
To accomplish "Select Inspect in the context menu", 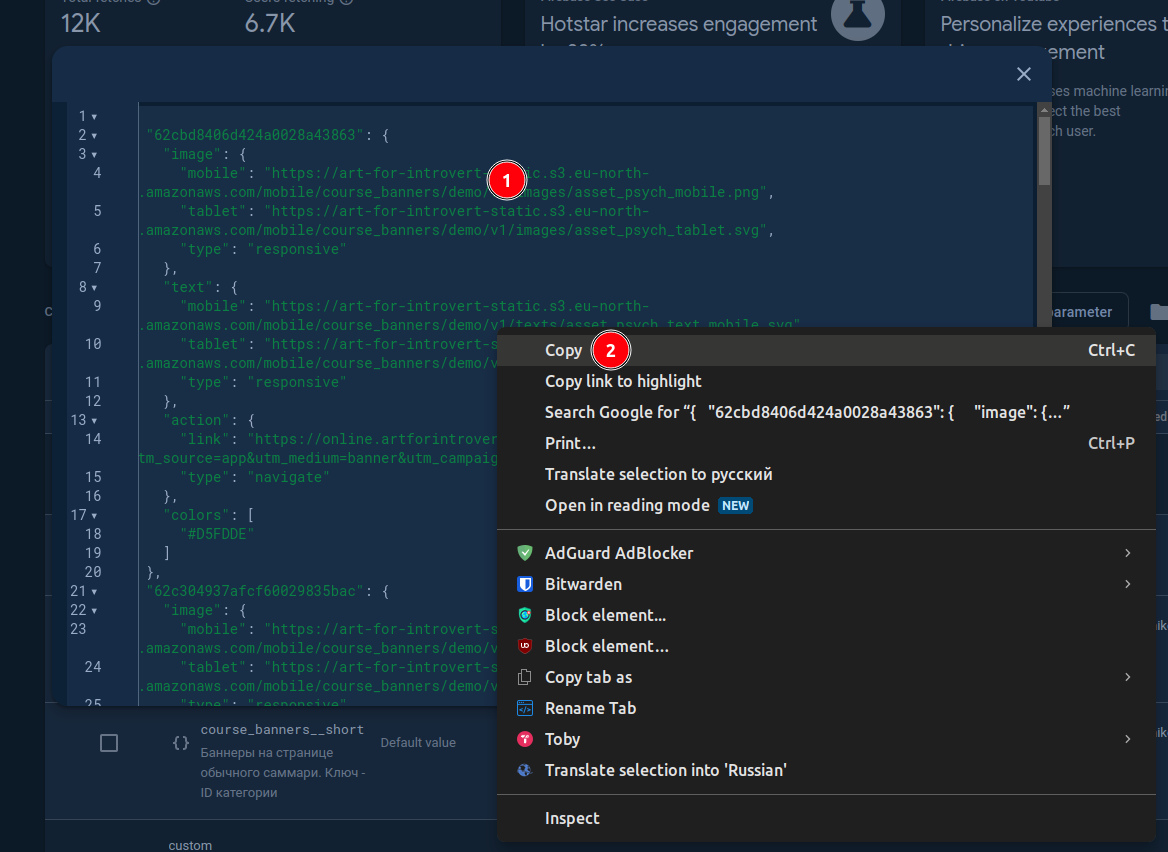I will tap(572, 818).
